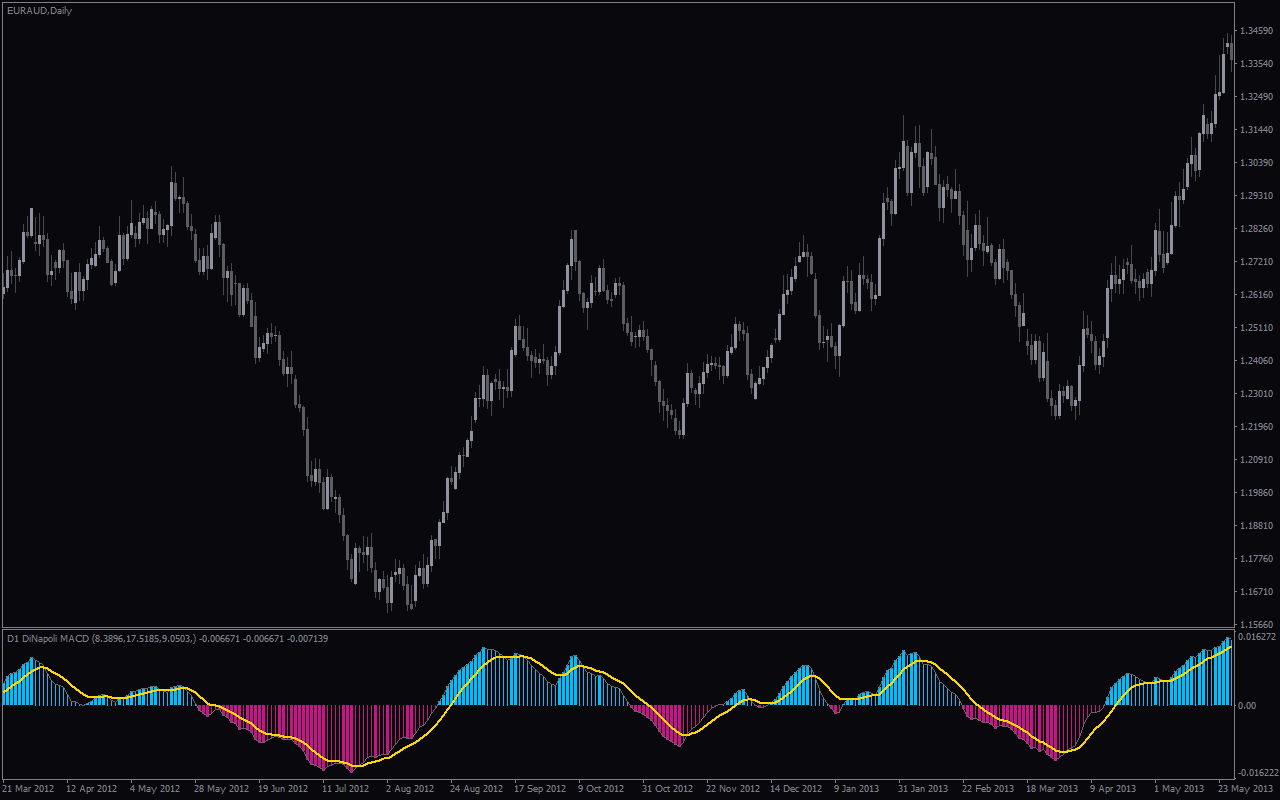Click the 17 Sep 2012 date label
The height and width of the screenshot is (800, 1280).
539,789
